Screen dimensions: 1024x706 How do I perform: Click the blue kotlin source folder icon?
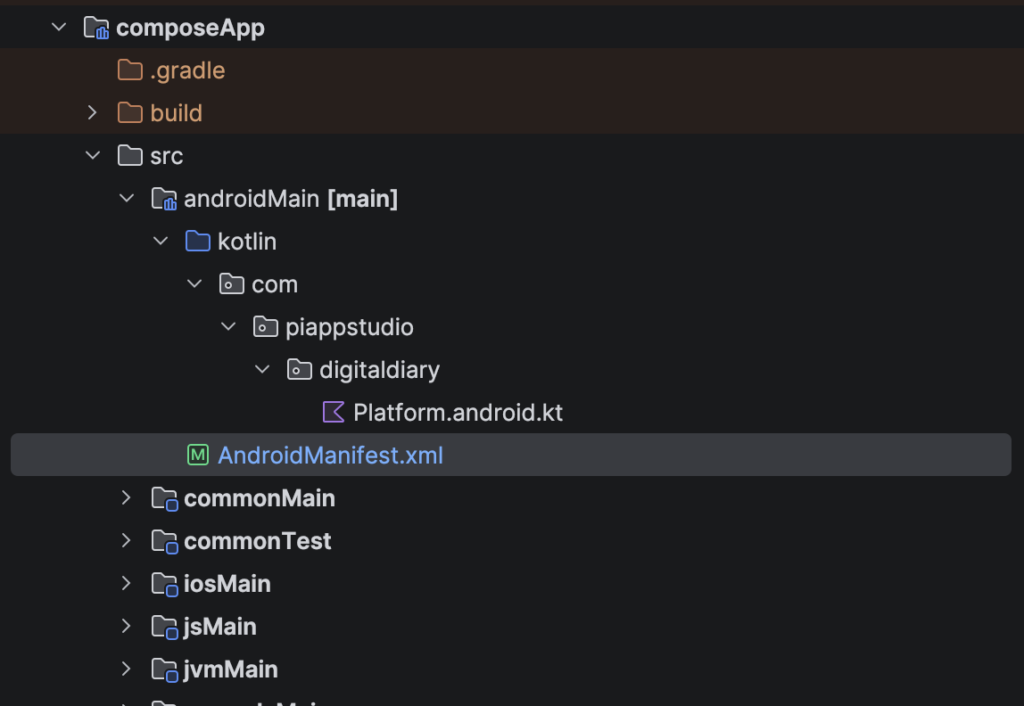(x=198, y=242)
